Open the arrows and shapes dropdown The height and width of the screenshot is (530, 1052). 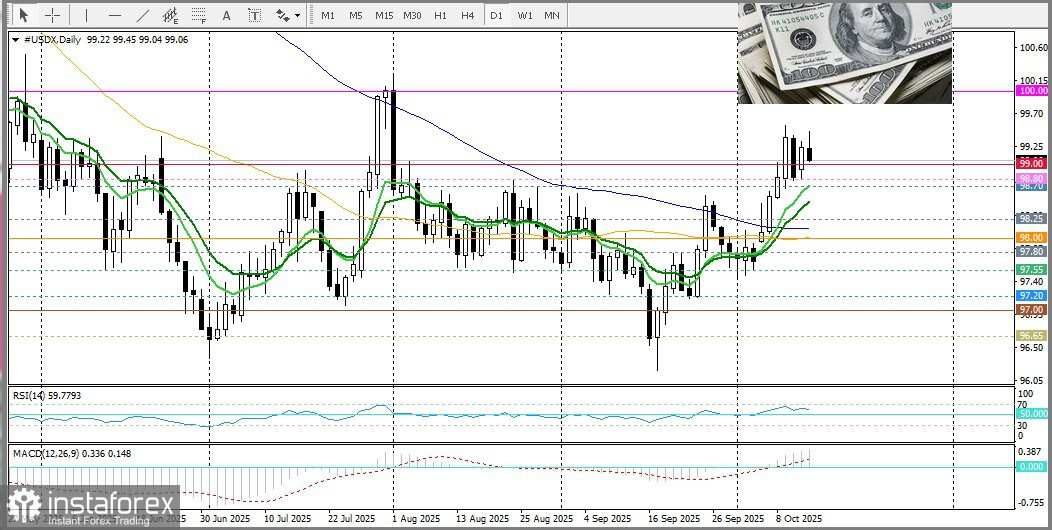288,15
